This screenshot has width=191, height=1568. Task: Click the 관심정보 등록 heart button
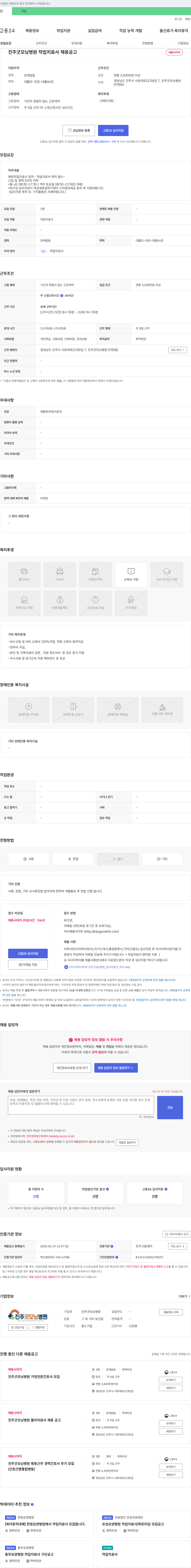coord(78,130)
